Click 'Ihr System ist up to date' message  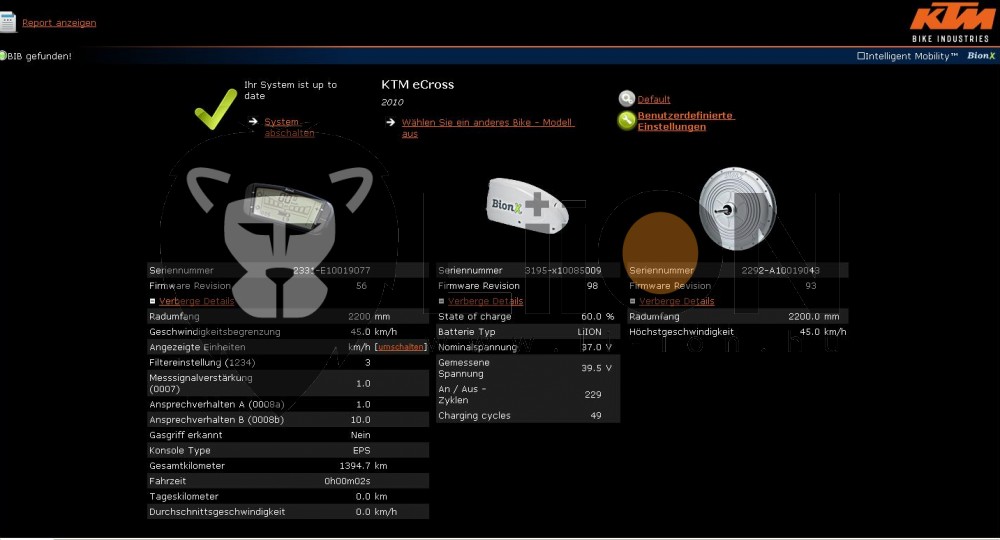click(x=290, y=90)
